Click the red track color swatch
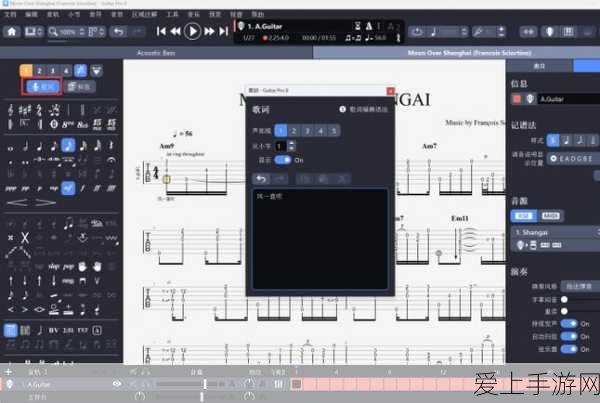 pos(517,99)
